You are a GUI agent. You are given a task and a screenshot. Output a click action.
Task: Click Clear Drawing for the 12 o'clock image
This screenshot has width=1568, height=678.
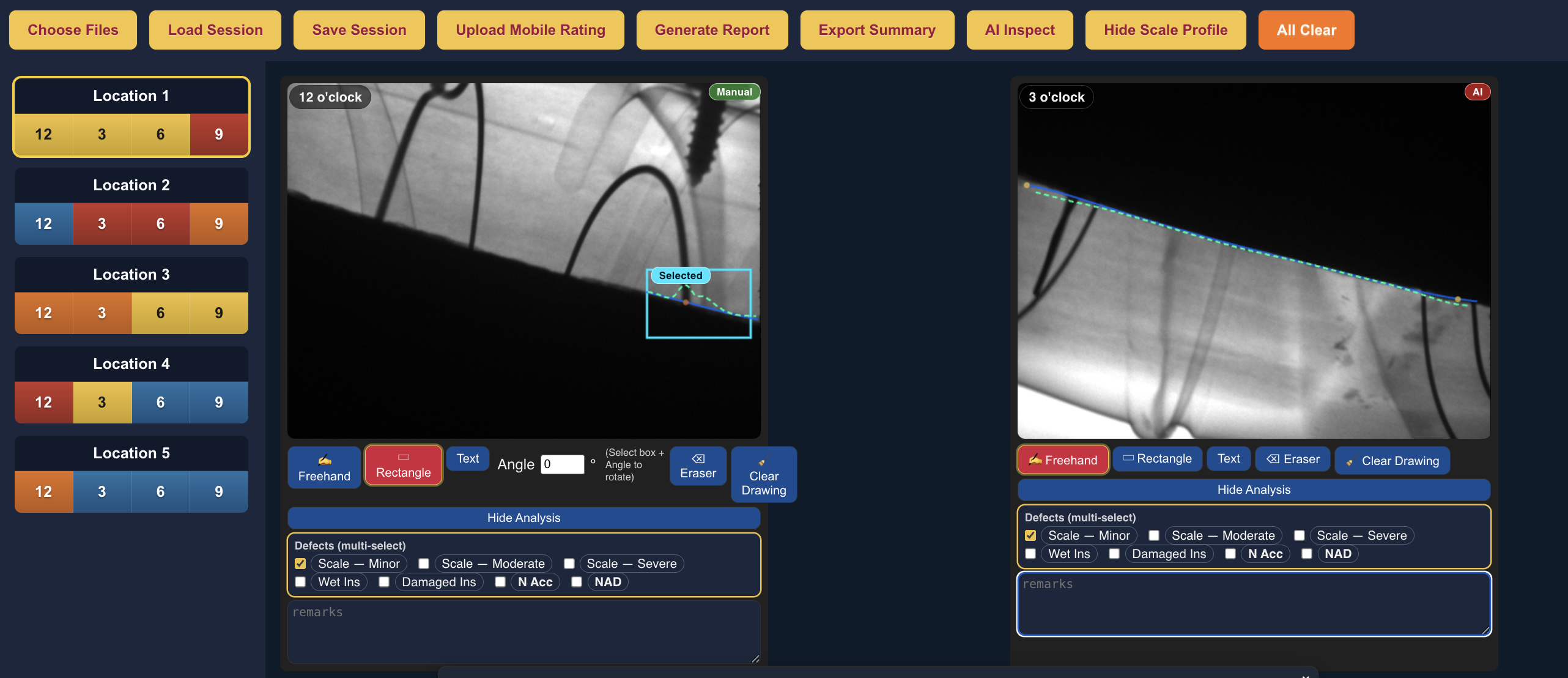(x=763, y=474)
